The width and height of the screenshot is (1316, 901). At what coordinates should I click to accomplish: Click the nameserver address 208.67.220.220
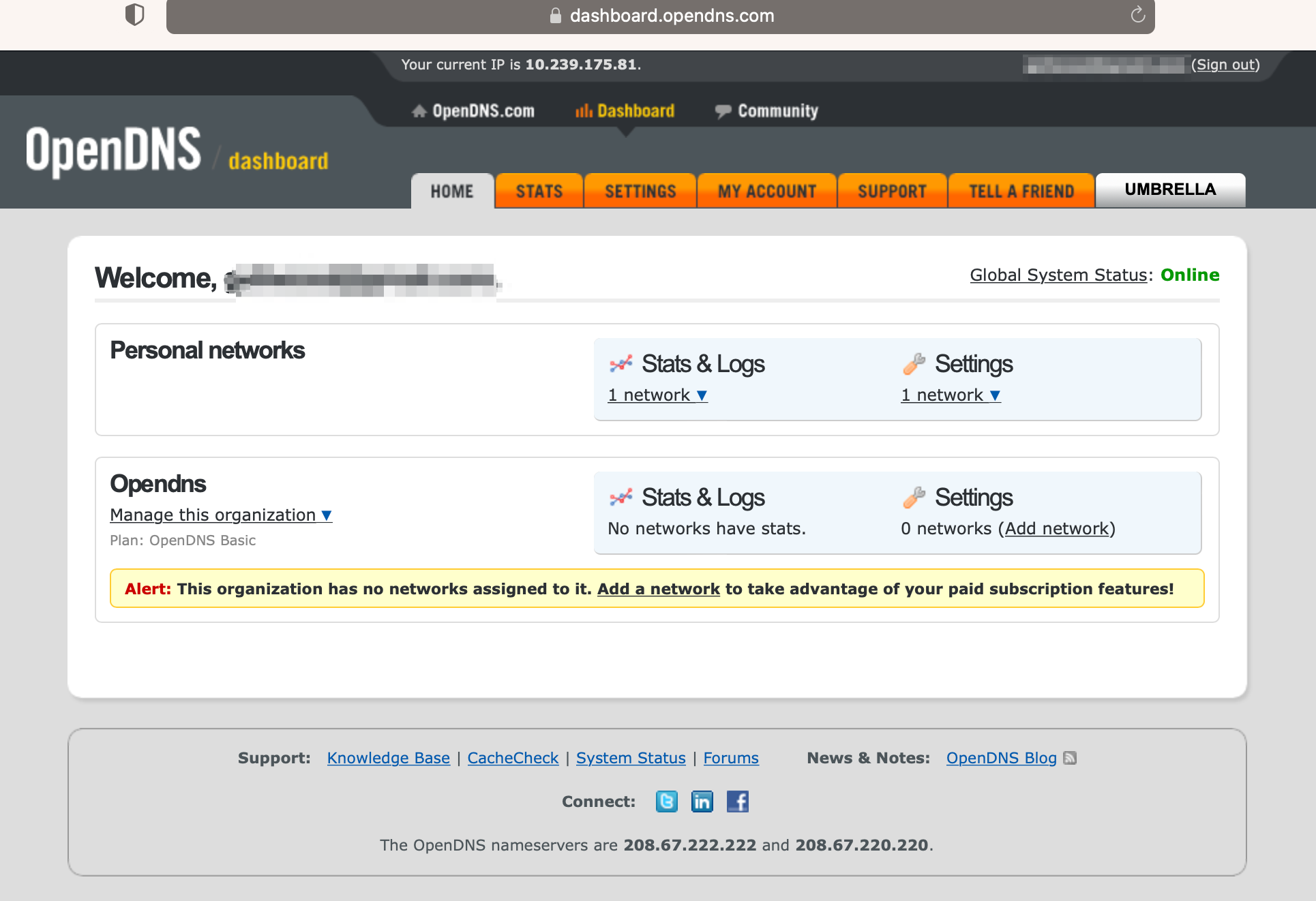pyautogui.click(x=862, y=845)
